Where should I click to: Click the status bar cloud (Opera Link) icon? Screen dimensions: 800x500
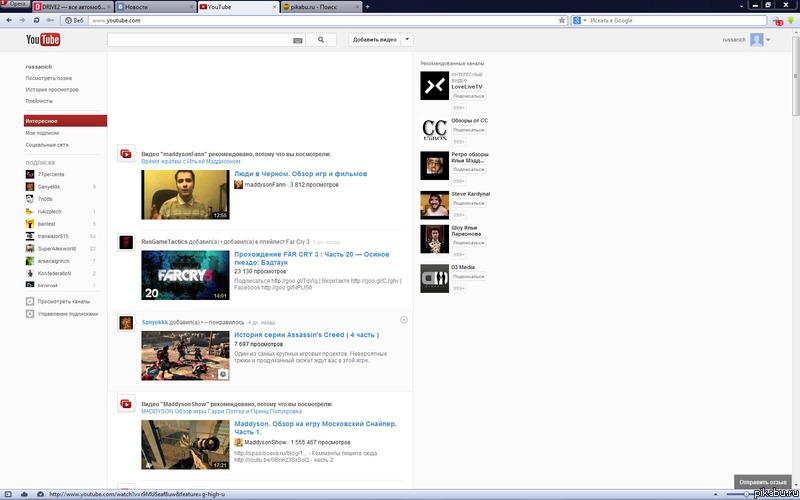(24, 494)
